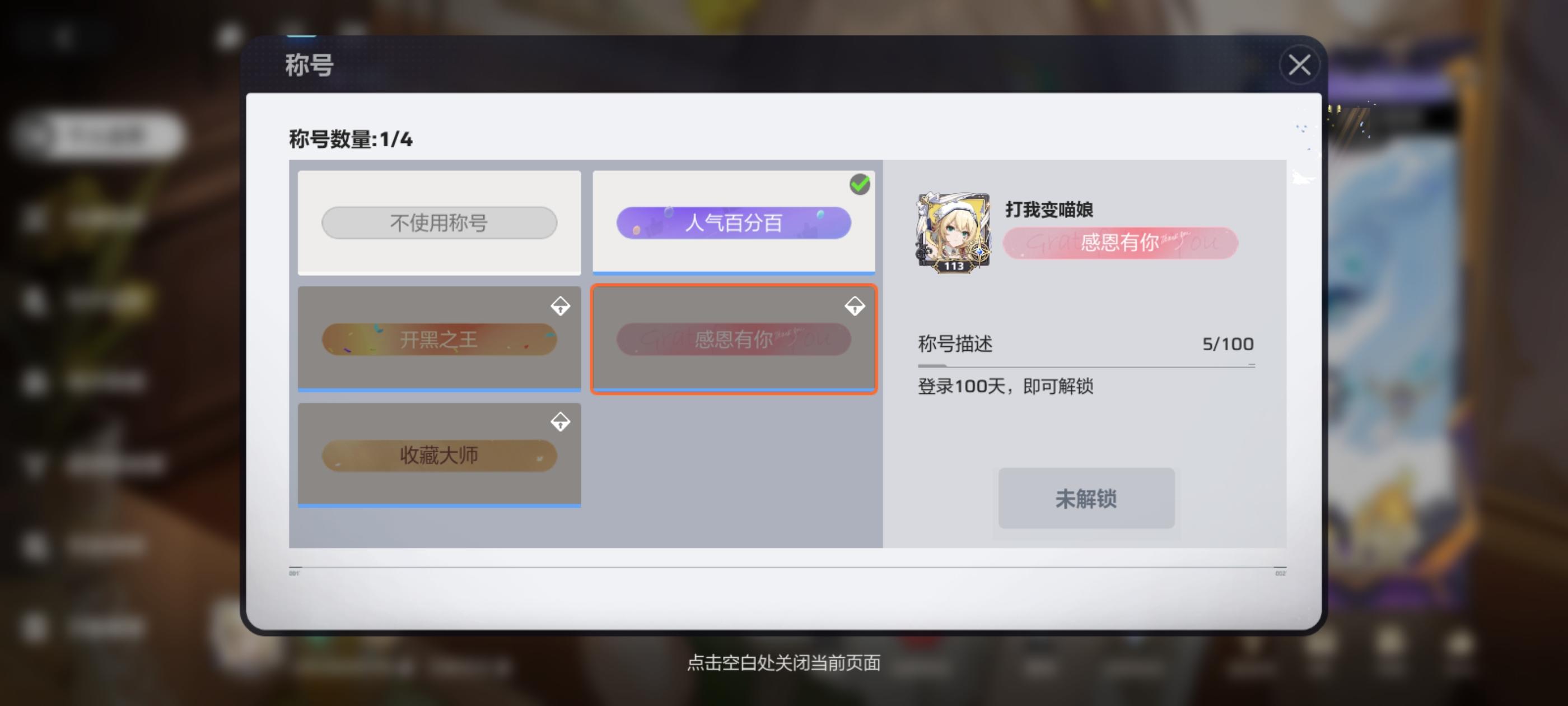Click the 感恩有你 preview badge beside avatar
This screenshot has width=1568, height=706.
click(1120, 243)
